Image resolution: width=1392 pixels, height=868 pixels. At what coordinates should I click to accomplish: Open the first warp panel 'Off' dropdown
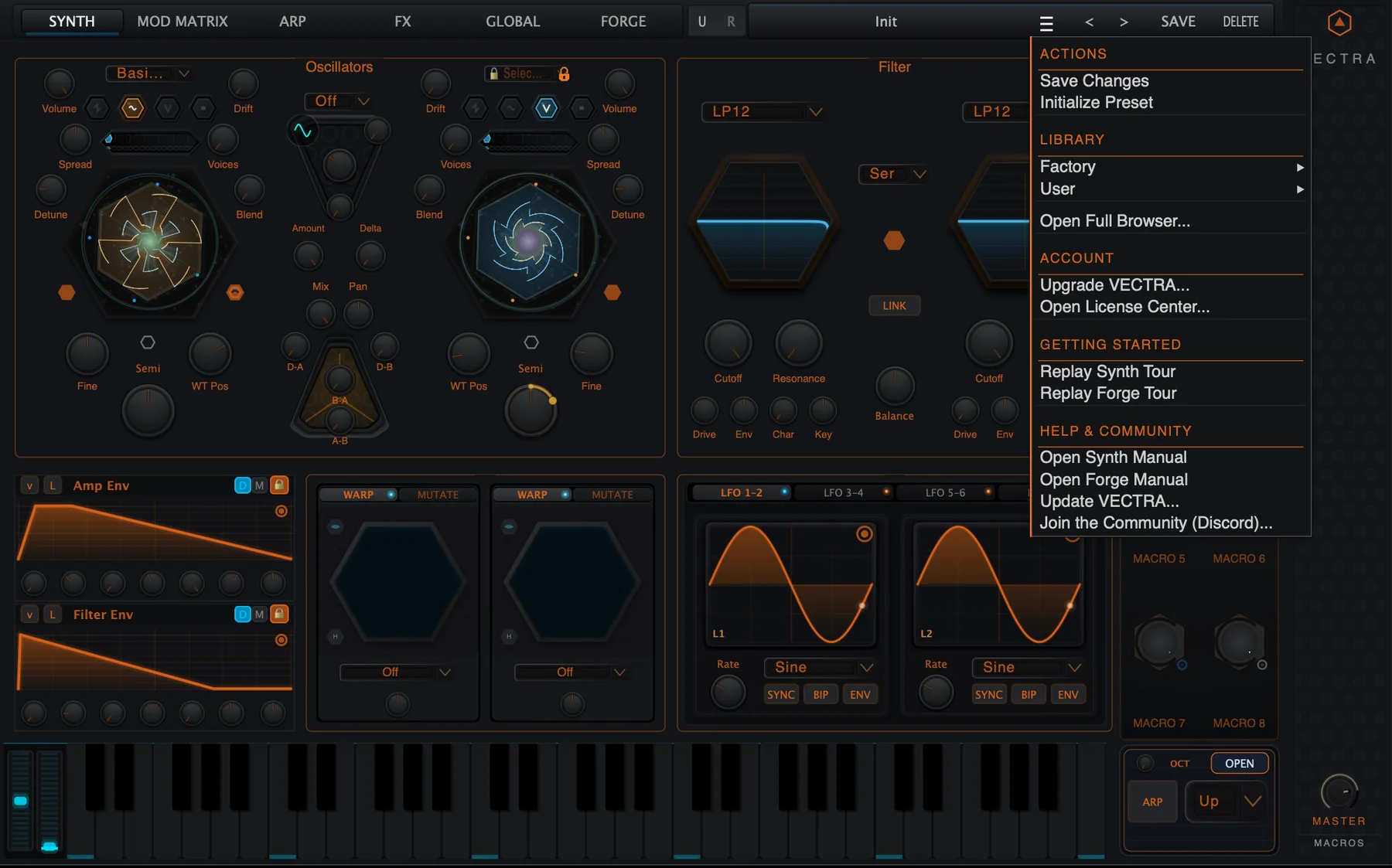click(x=397, y=672)
